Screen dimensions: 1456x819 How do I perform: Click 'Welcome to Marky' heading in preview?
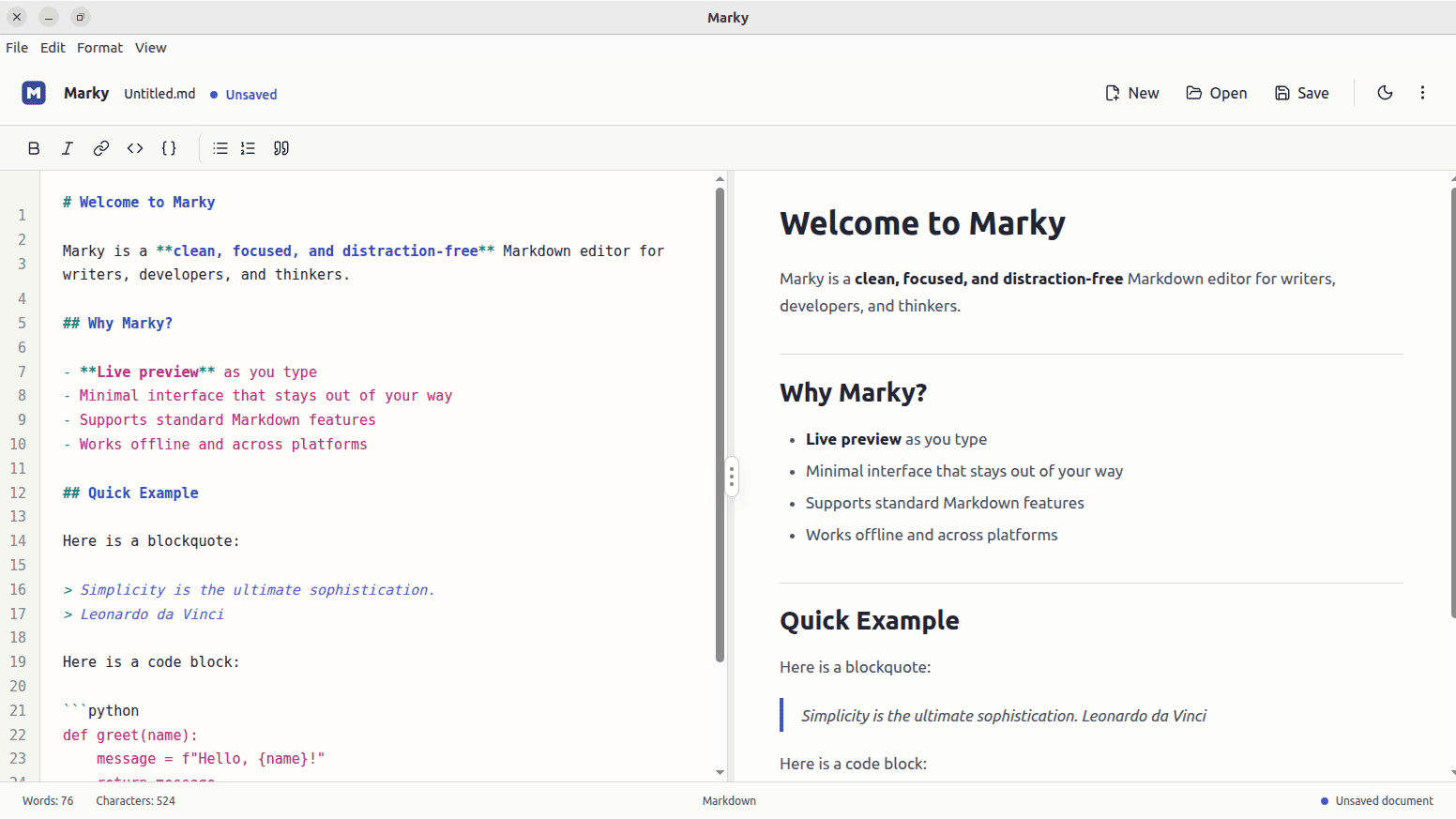[922, 223]
